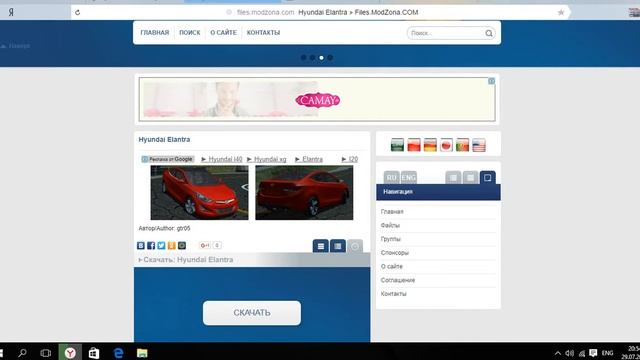Switch download panel to list tab
Screen dimensions: 640x360
(x=321, y=246)
